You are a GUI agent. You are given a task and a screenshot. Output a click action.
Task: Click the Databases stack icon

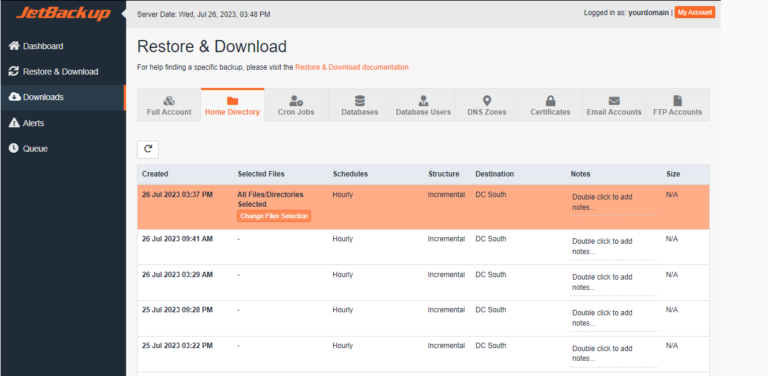tap(360, 101)
